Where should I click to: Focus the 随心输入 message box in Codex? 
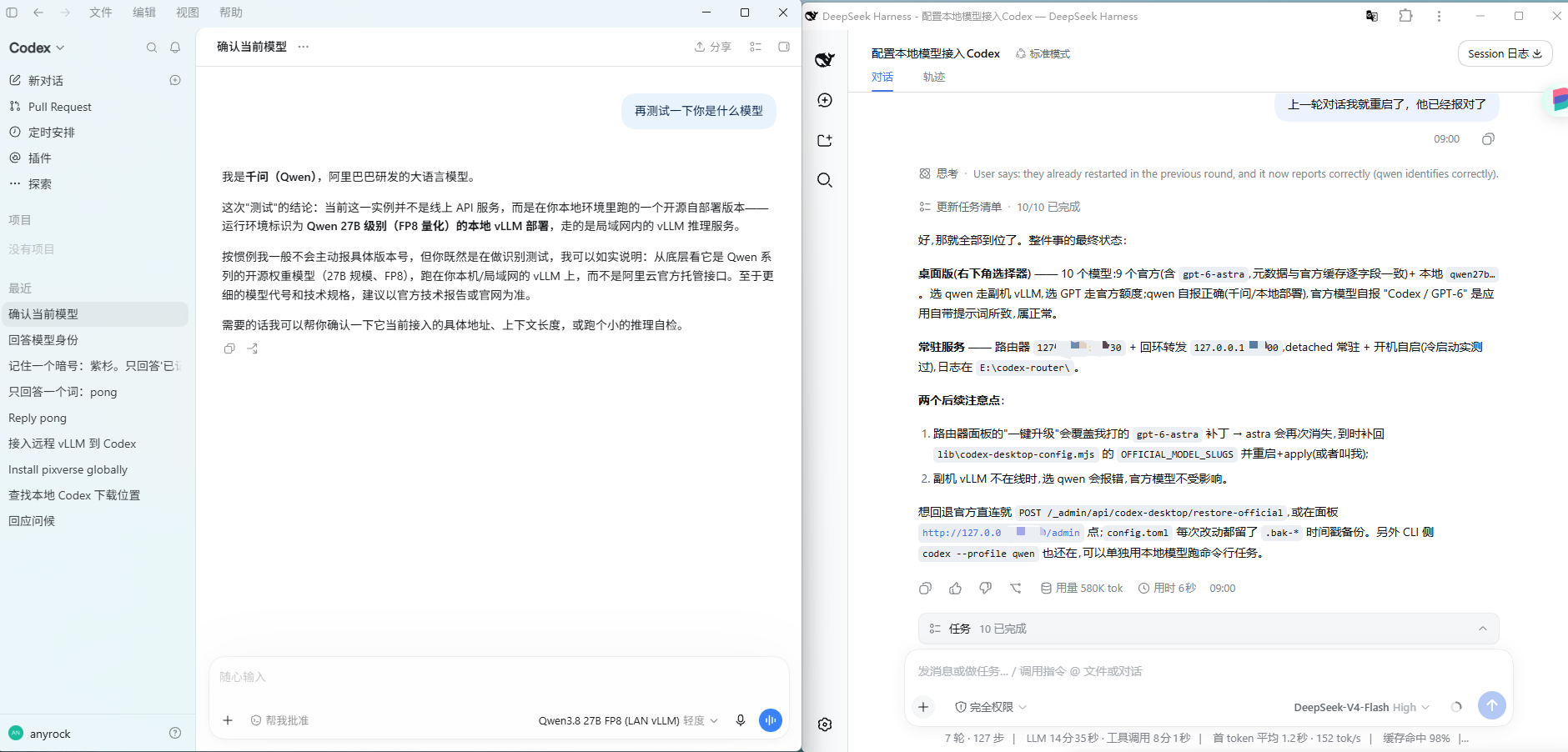pyautogui.click(x=499, y=677)
